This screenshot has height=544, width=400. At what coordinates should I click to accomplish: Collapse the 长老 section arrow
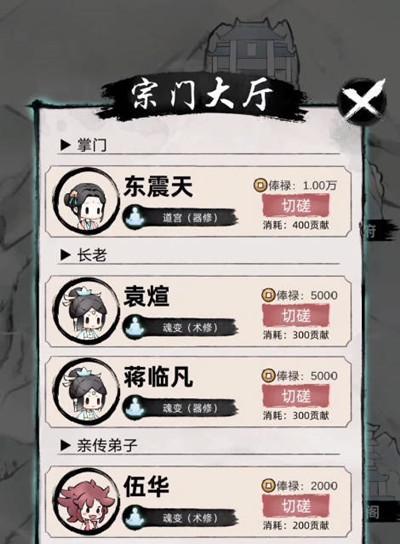[65, 255]
